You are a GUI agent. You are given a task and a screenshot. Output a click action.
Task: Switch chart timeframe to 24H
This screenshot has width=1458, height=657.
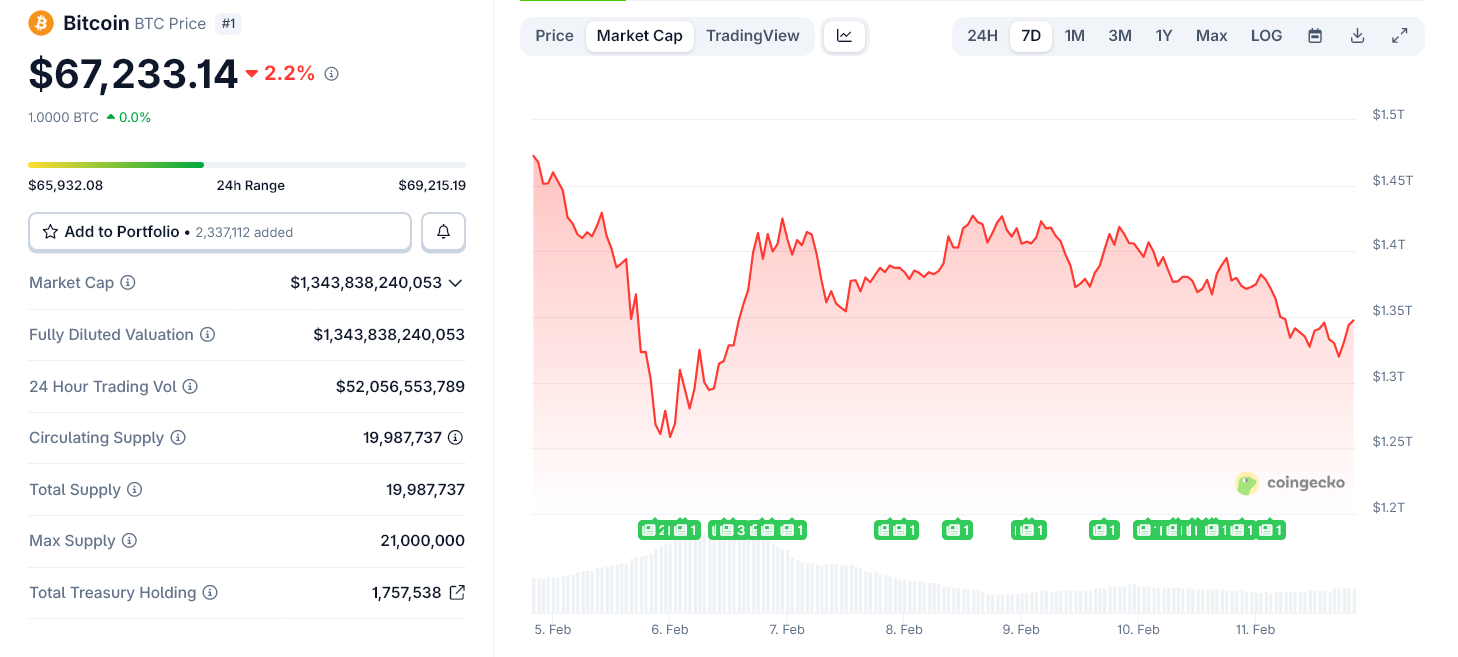(982, 35)
